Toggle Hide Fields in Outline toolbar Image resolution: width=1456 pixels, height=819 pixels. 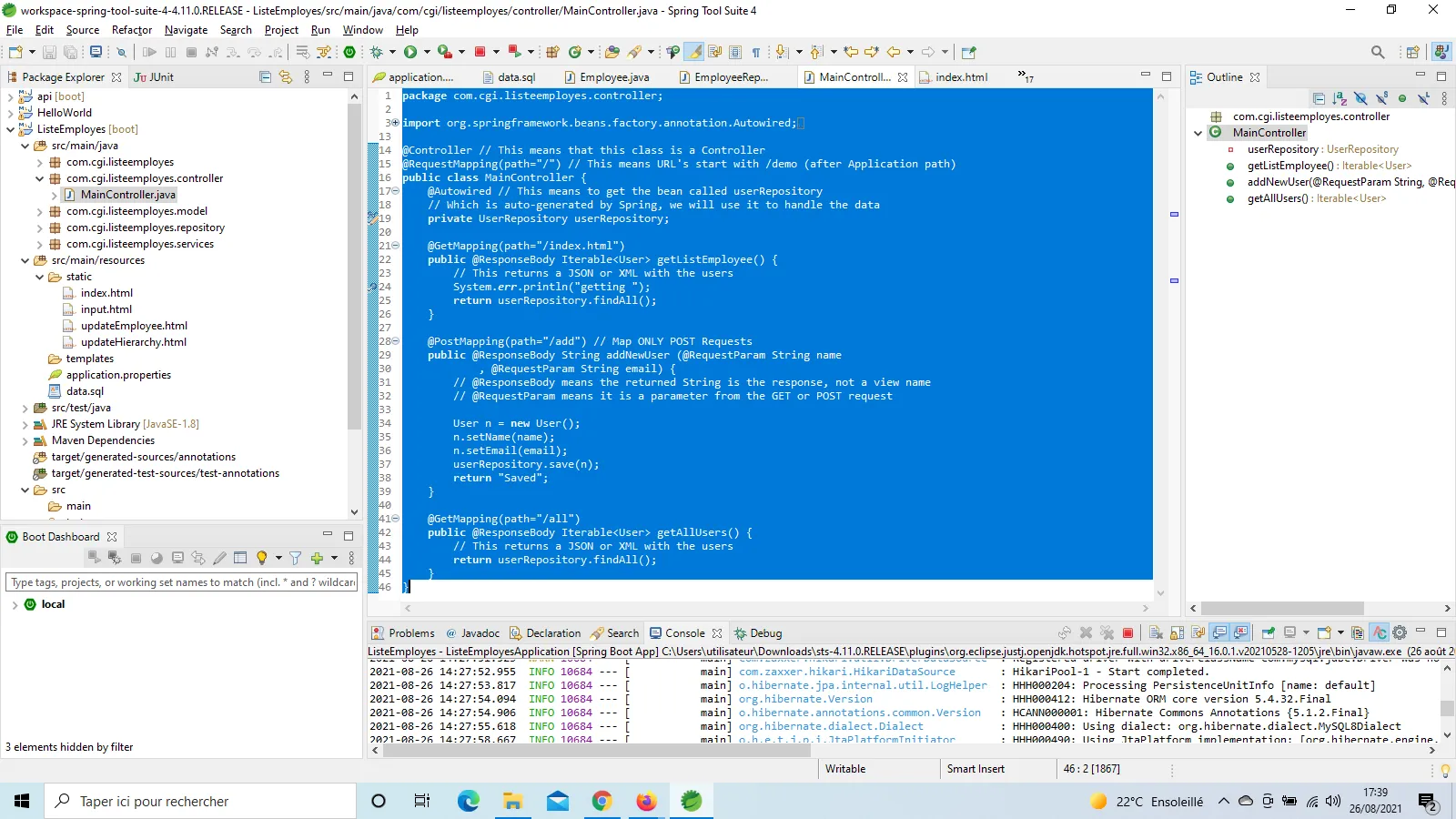click(1360, 98)
